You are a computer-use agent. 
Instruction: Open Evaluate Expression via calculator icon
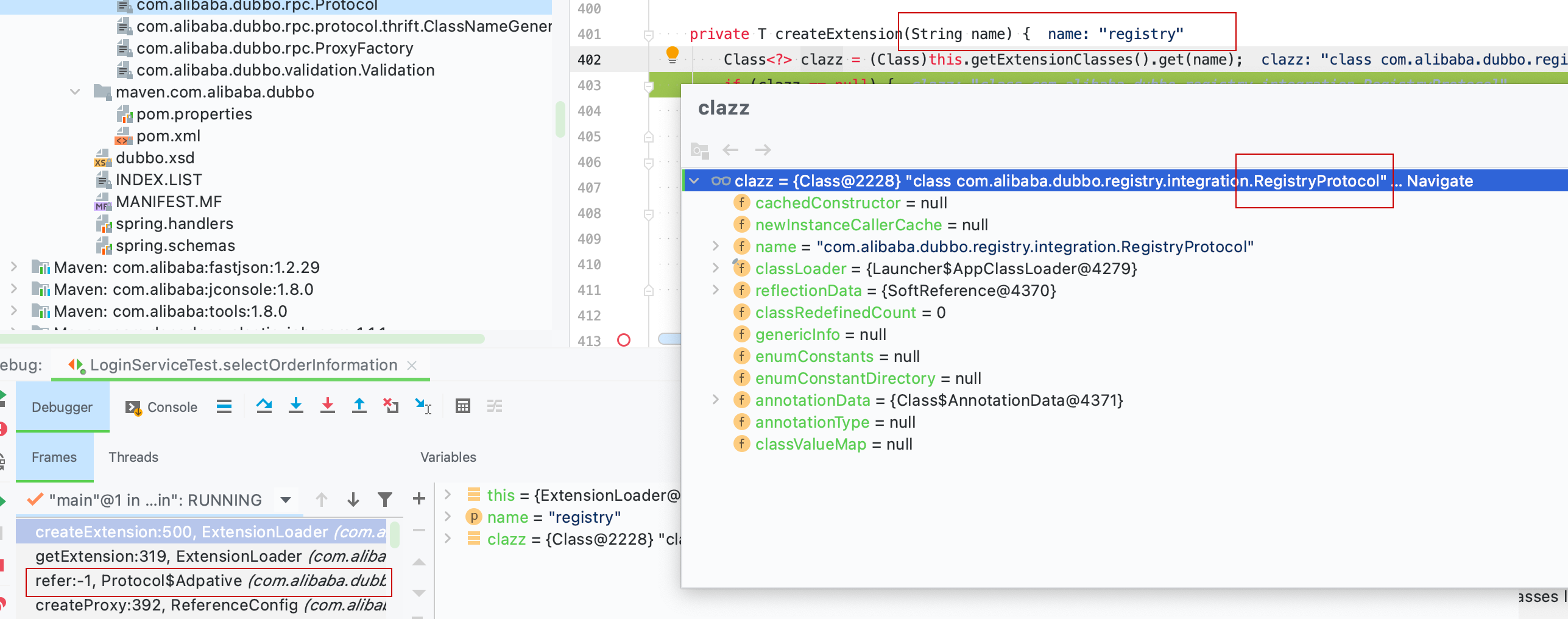(464, 406)
